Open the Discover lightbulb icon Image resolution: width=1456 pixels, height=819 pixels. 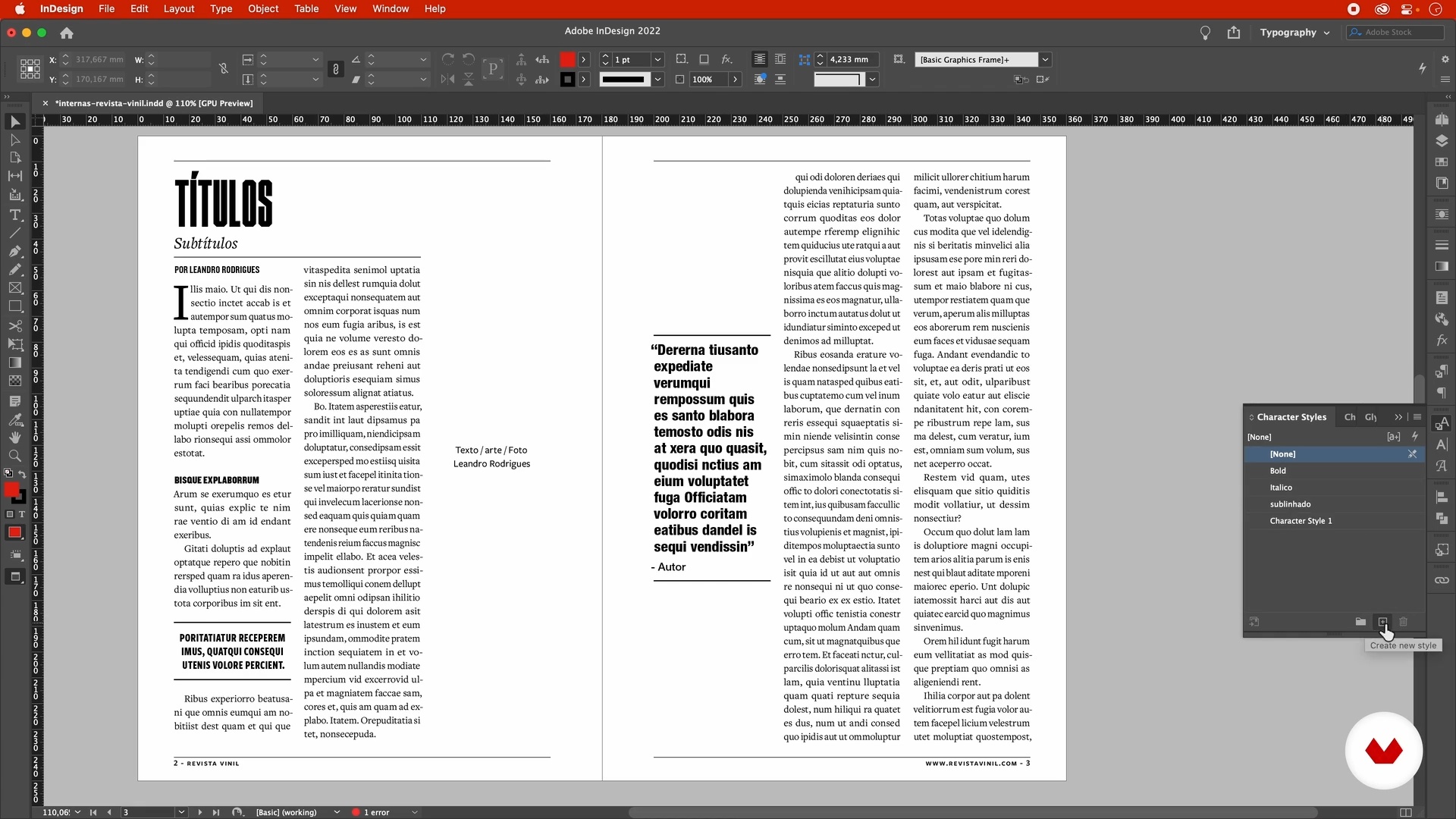click(1205, 33)
